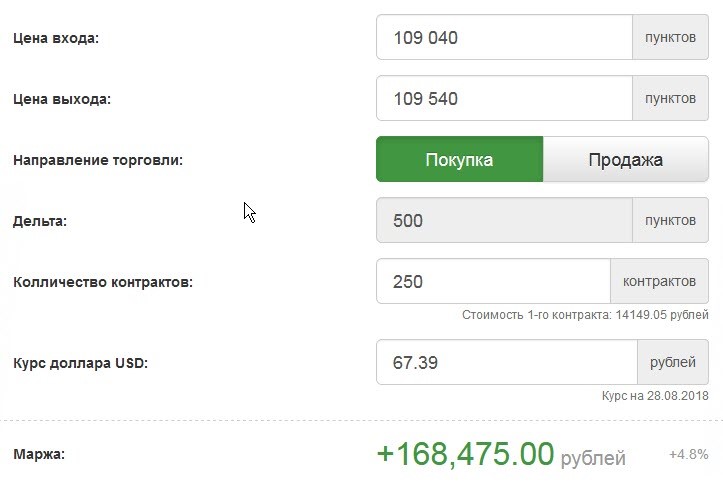Screen dimensions: 723x490
Task: Click the contract cost note 14149.05 рублей
Action: tap(585, 315)
